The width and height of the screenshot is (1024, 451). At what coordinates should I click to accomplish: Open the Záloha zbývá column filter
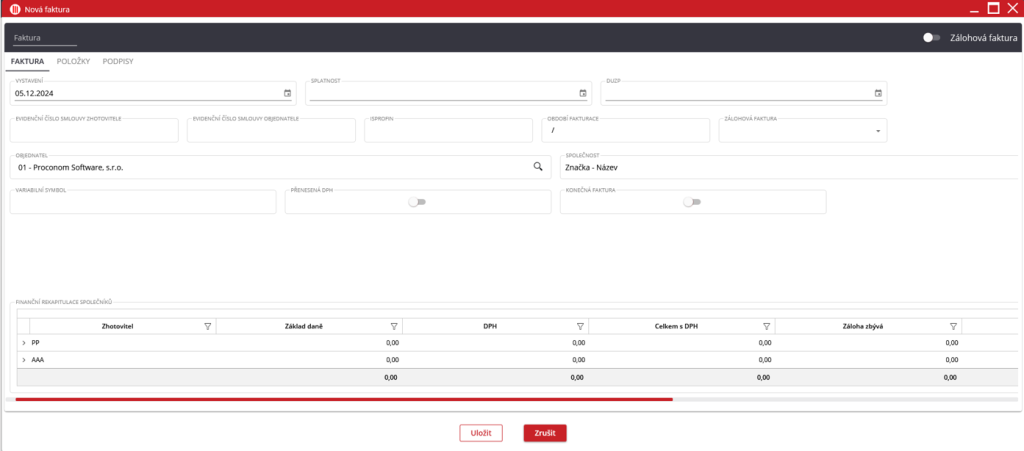pos(953,326)
